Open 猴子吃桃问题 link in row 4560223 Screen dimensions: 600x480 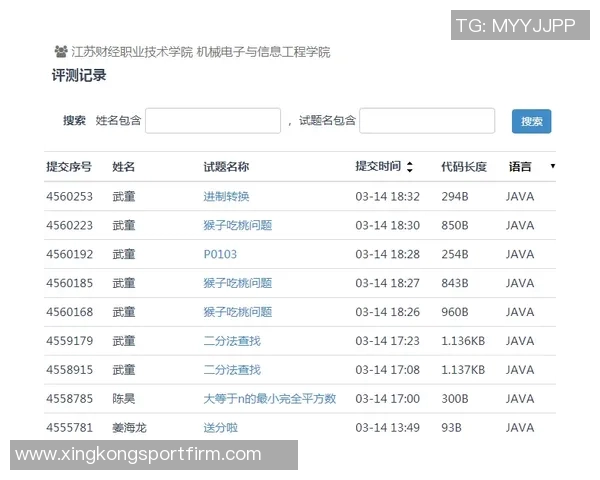pos(238,225)
